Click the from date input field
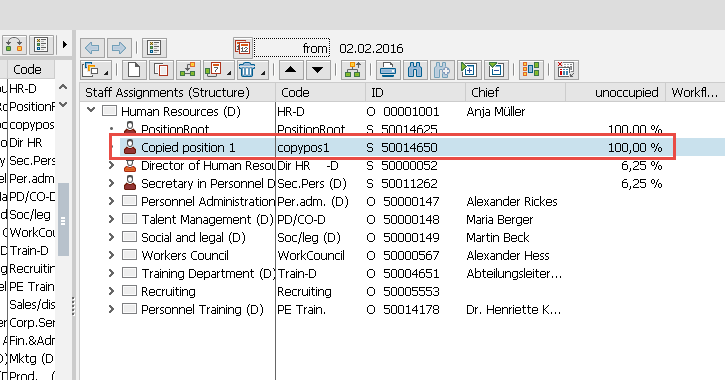This screenshot has height=380, width=725. coord(292,48)
